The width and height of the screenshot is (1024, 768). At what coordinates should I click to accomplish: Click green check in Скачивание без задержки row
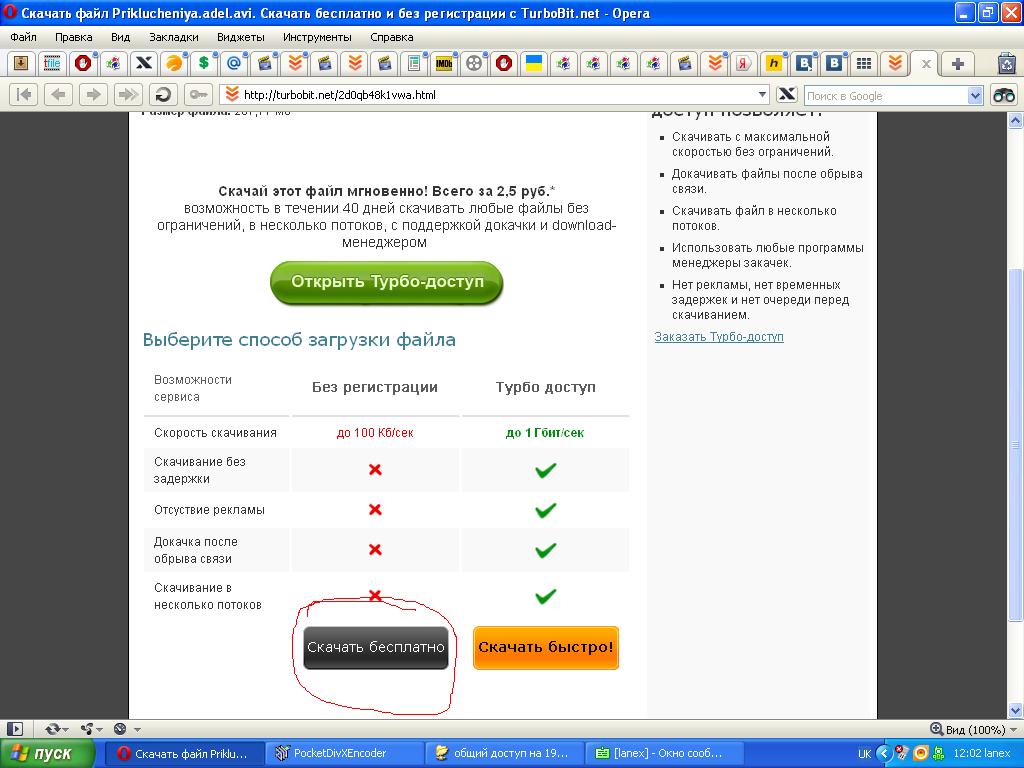point(545,470)
